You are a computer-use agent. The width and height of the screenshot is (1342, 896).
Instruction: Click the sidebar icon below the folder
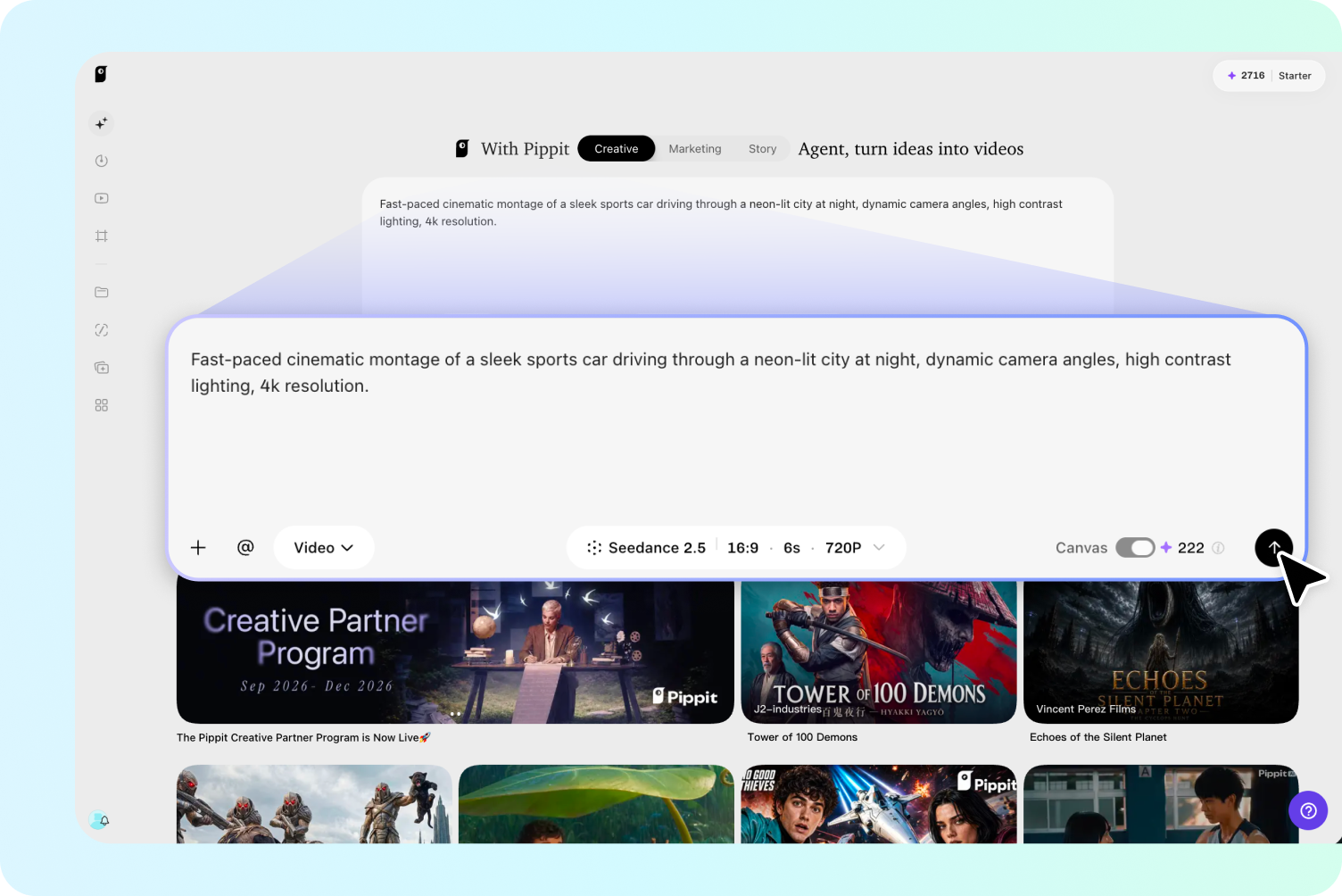pos(102,330)
